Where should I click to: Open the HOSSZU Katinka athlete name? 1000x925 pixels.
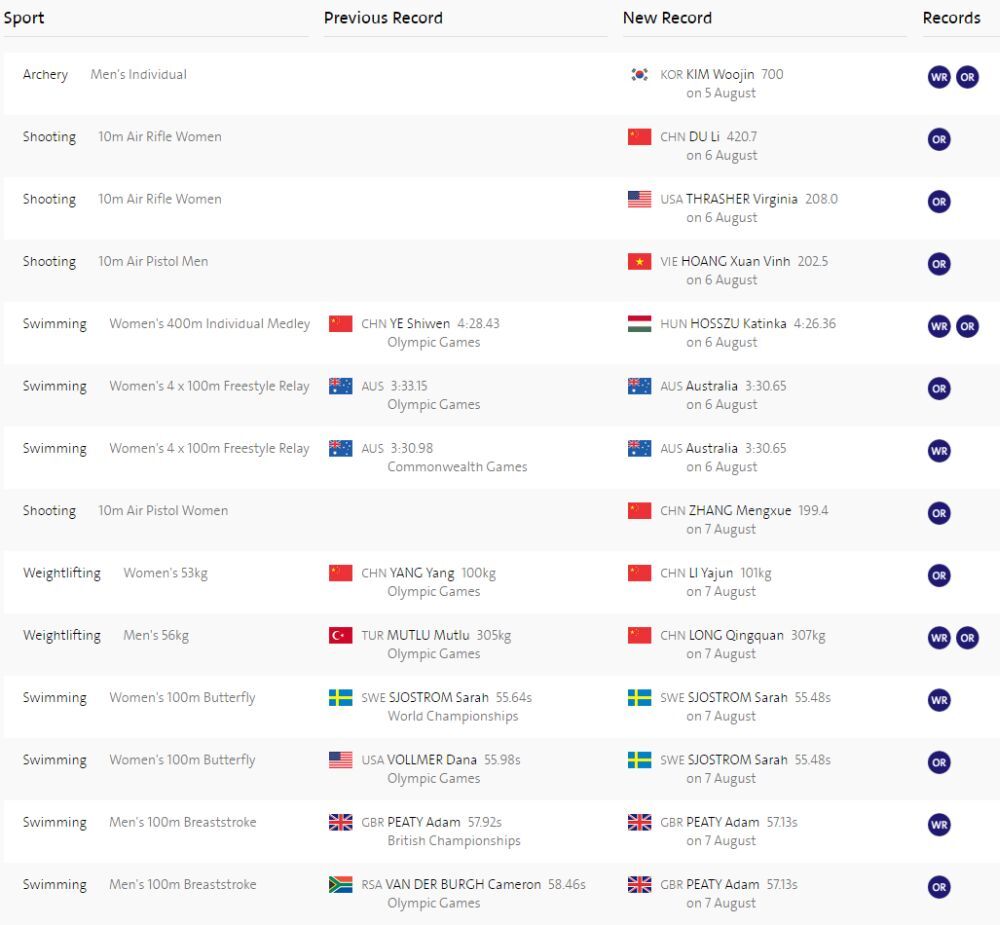[x=738, y=324]
